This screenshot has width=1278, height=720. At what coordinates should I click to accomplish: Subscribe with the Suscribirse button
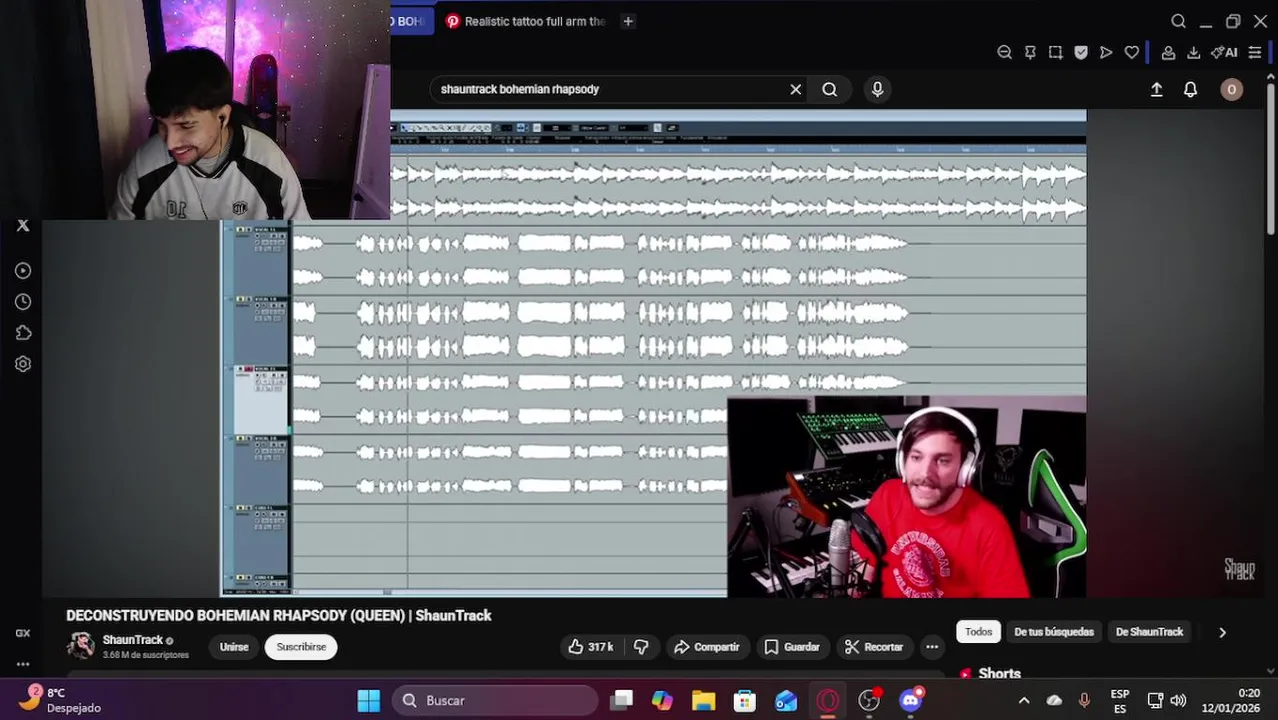coord(301,647)
